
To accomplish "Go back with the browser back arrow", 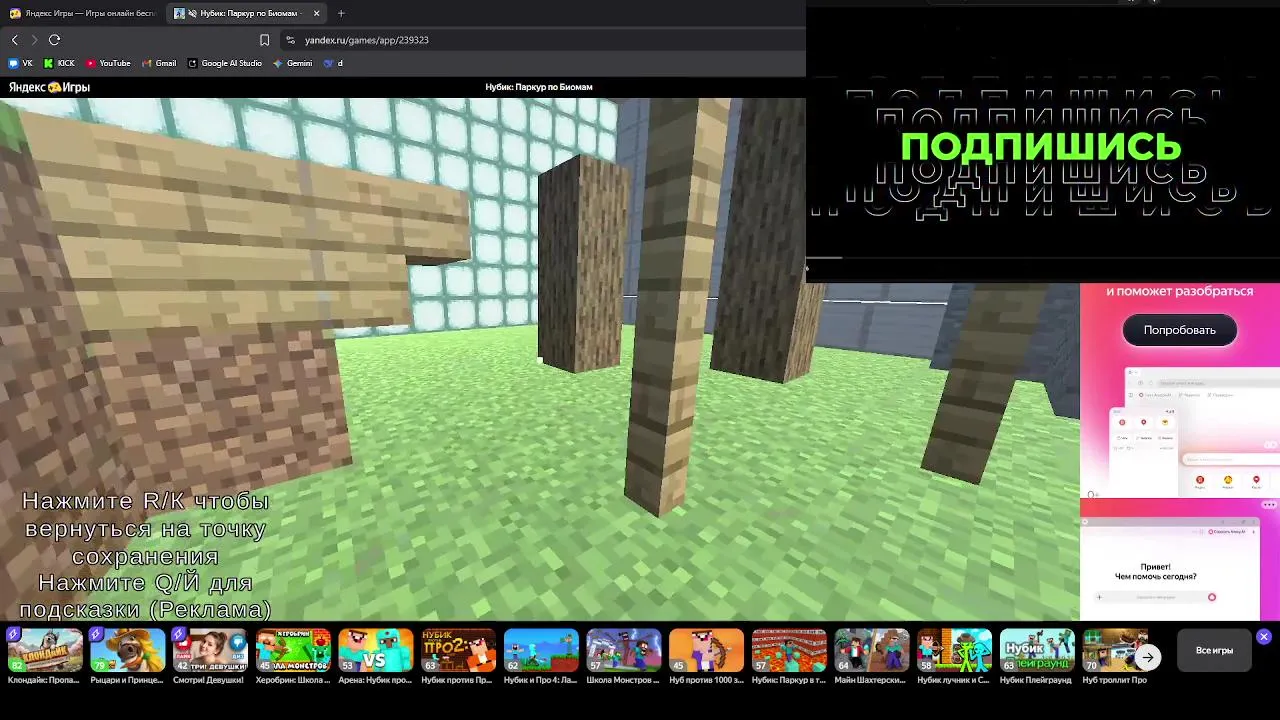I will [x=15, y=40].
